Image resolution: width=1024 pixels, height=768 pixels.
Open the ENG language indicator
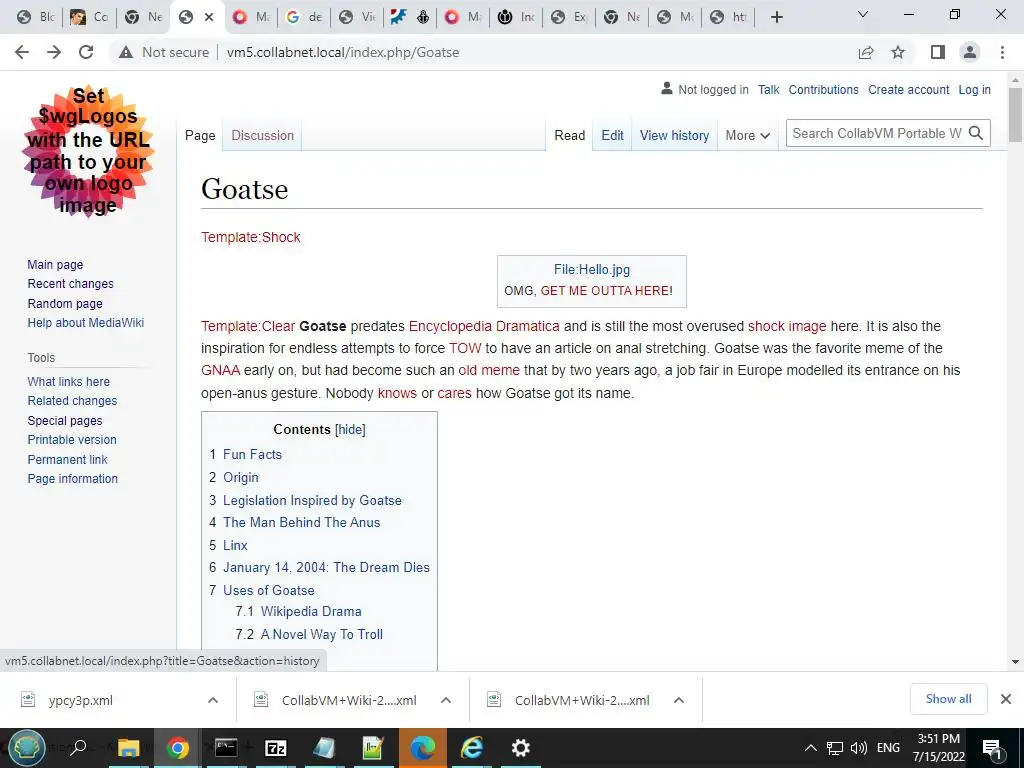(x=888, y=748)
